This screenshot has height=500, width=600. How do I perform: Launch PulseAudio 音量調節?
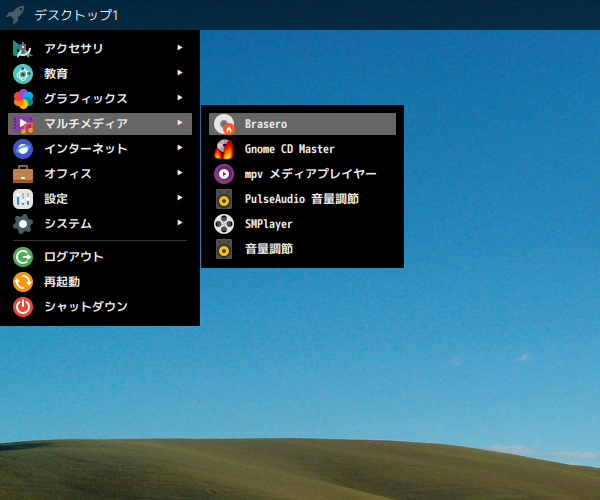tap(302, 199)
